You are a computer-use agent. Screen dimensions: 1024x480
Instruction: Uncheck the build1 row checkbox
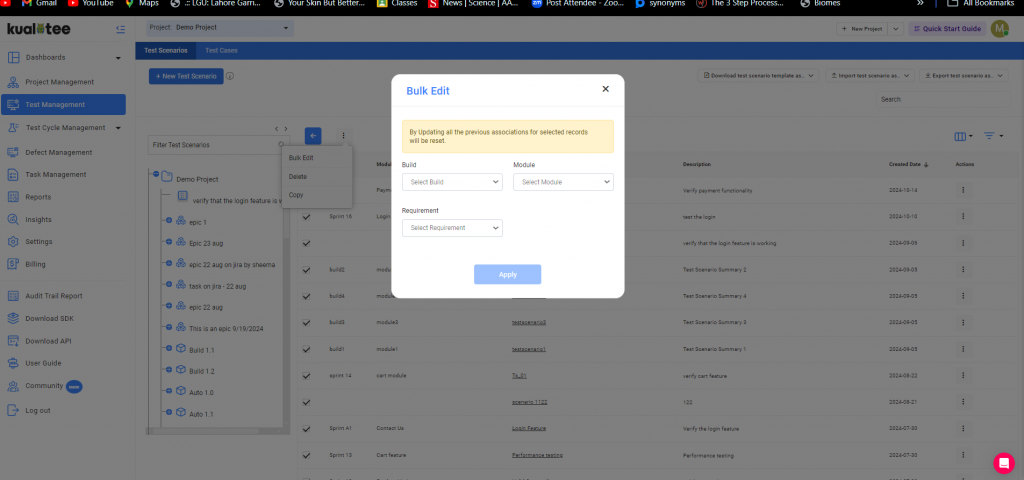(x=306, y=349)
